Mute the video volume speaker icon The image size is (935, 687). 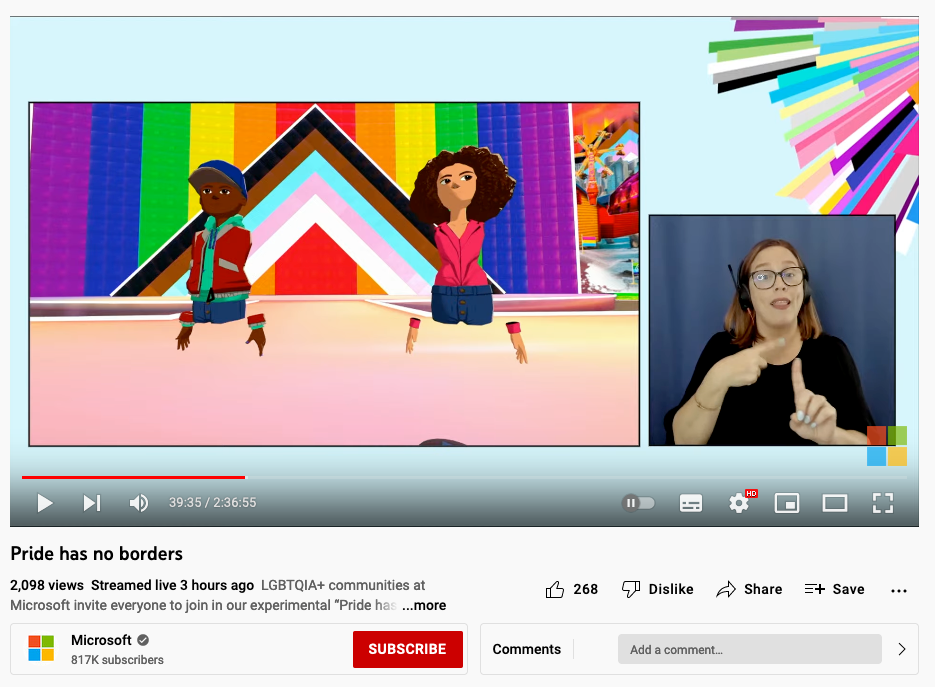click(x=139, y=503)
